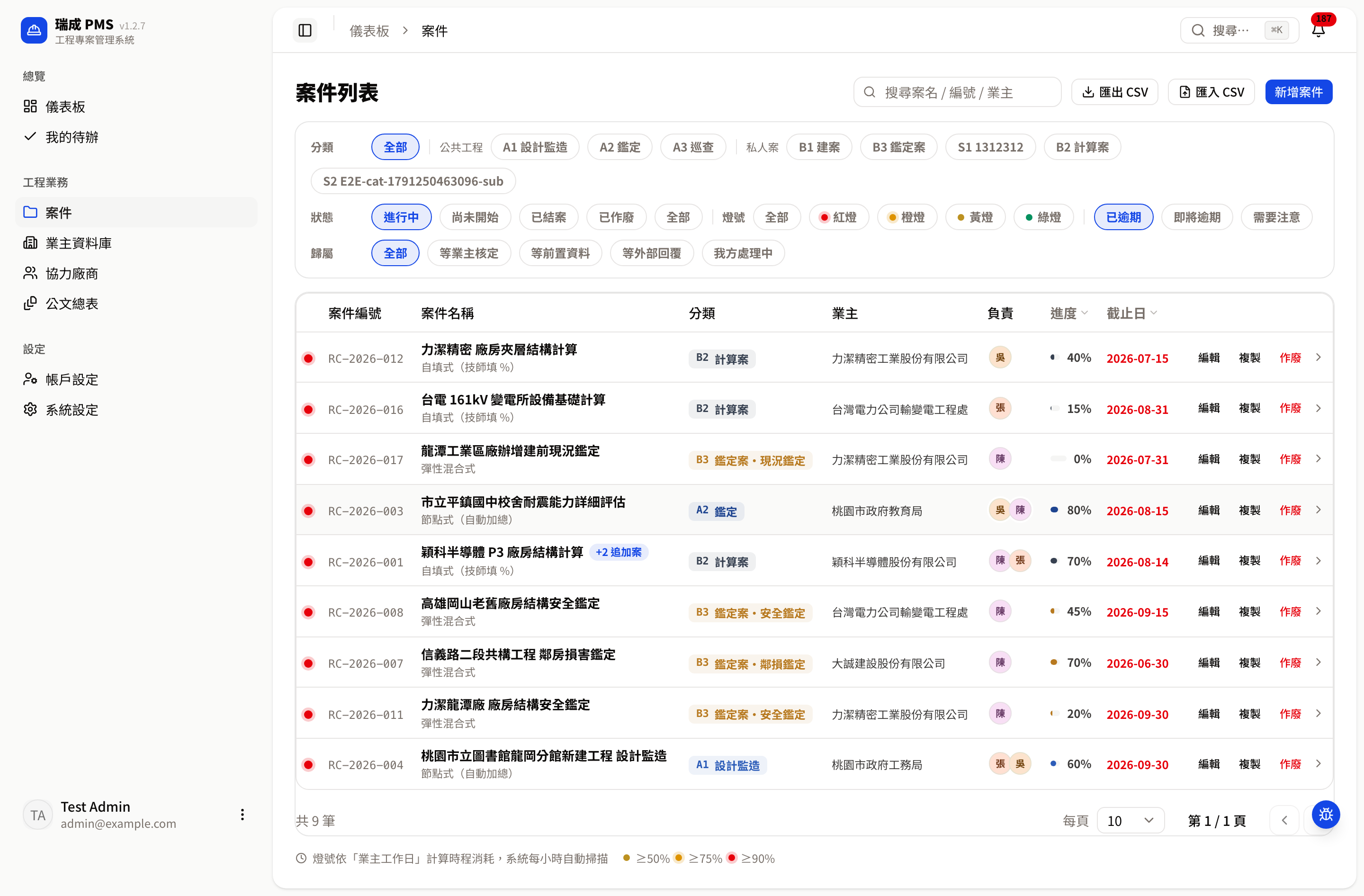1364x896 pixels.
Task: Expand the +2 追加案 badge
Action: pos(619,552)
